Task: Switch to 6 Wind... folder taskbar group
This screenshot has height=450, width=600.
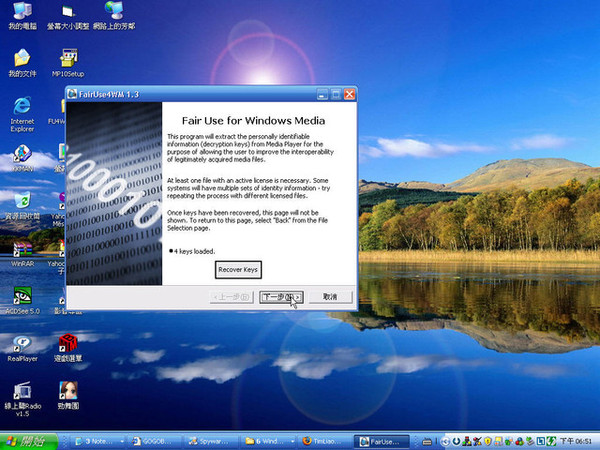Action: (269, 442)
